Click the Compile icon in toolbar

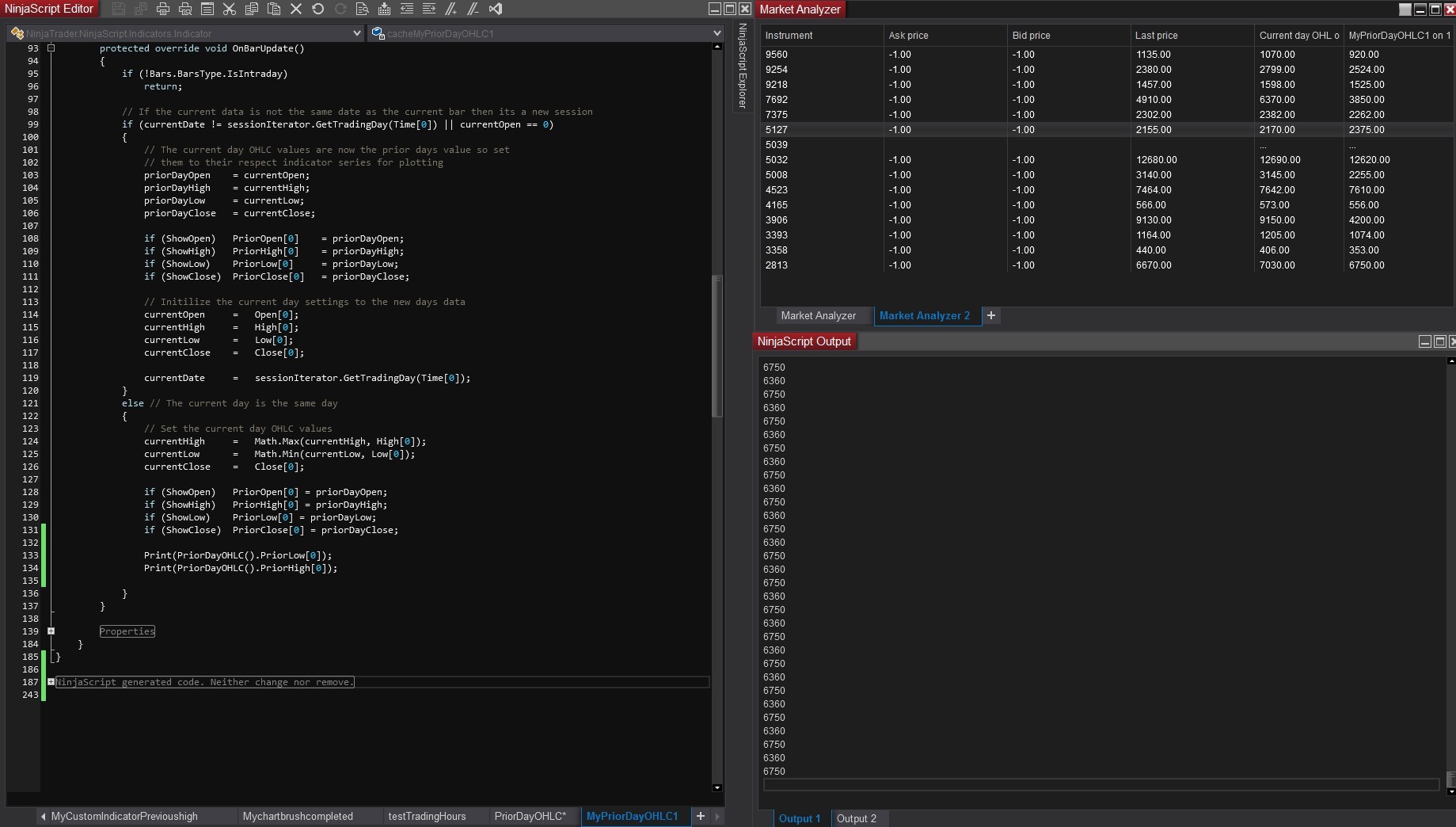[x=385, y=9]
